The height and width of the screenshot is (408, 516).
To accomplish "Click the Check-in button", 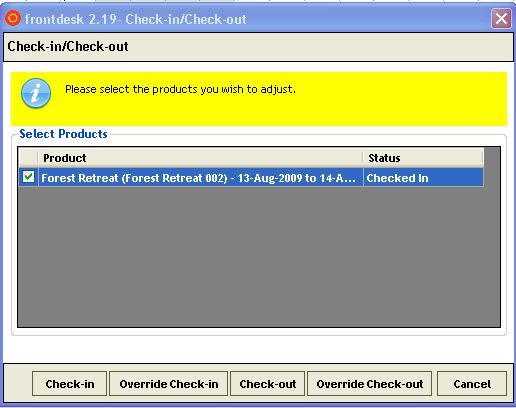I will pyautogui.click(x=70, y=384).
